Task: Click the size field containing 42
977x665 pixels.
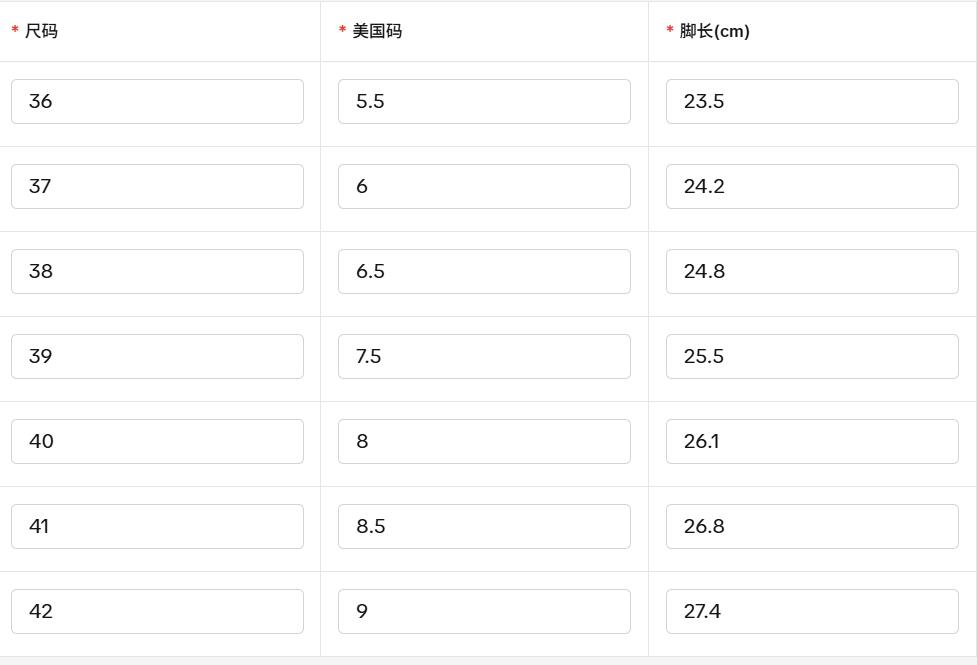Action: [x=157, y=611]
